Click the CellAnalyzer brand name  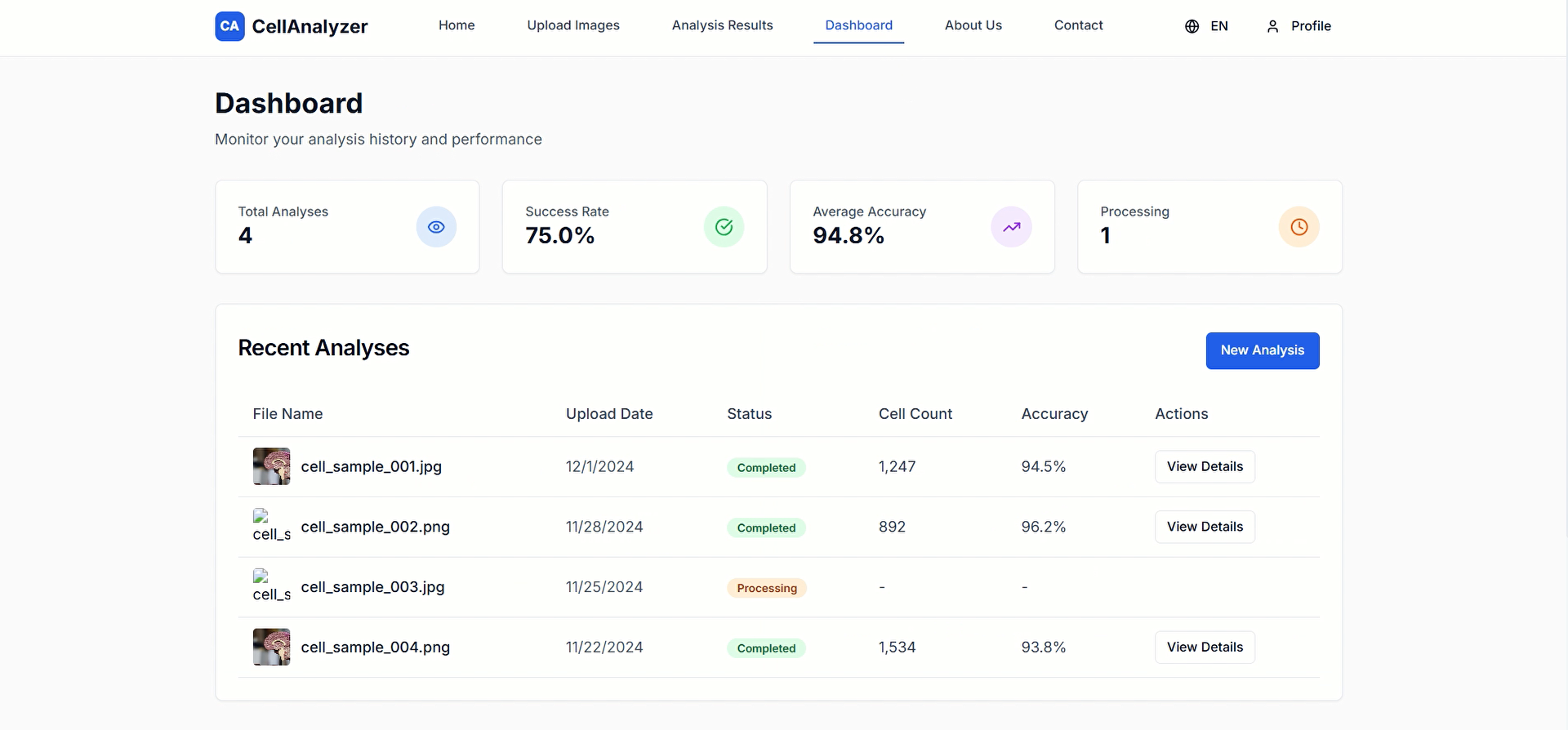click(x=310, y=26)
